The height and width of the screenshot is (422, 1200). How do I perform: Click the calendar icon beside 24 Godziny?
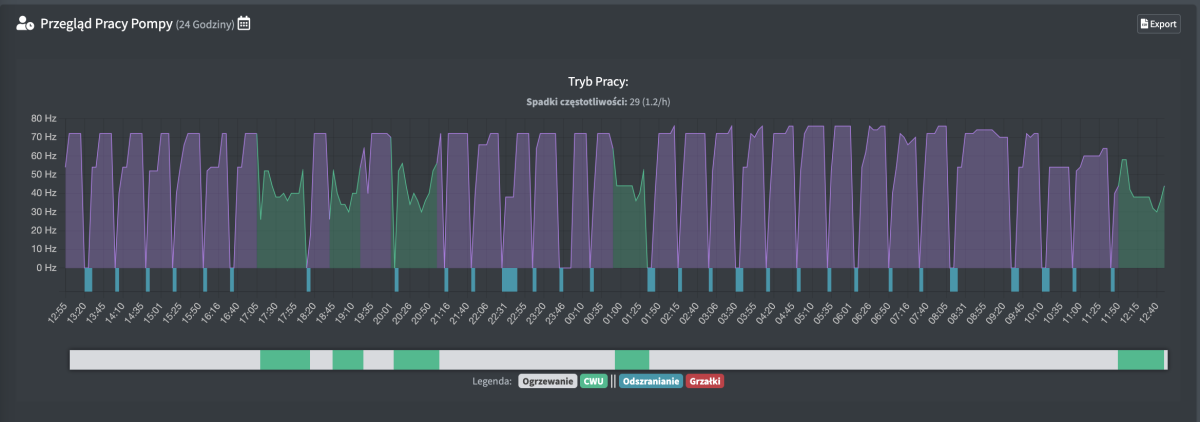coord(244,23)
